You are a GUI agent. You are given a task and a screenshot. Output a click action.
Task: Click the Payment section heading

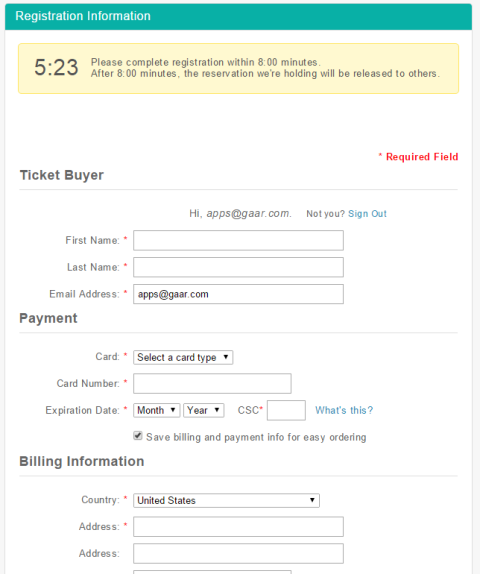point(48,318)
